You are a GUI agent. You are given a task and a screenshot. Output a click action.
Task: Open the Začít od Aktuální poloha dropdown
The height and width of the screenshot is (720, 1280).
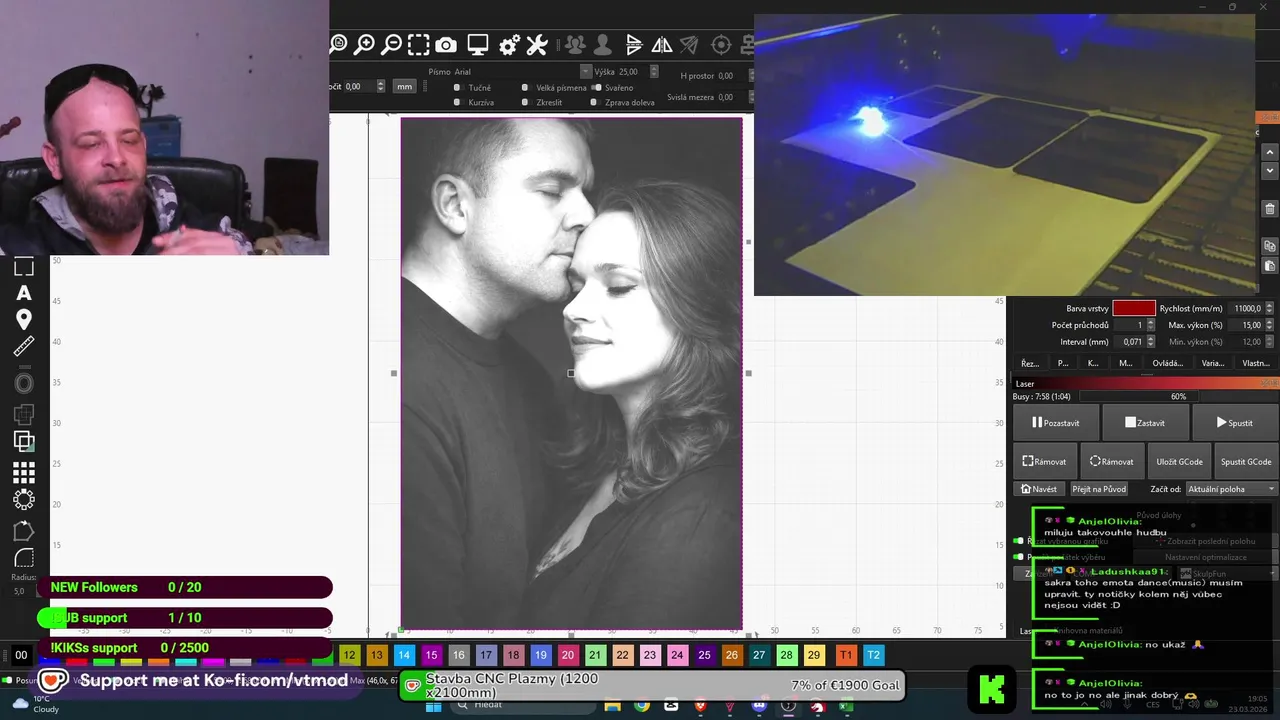coord(1231,489)
